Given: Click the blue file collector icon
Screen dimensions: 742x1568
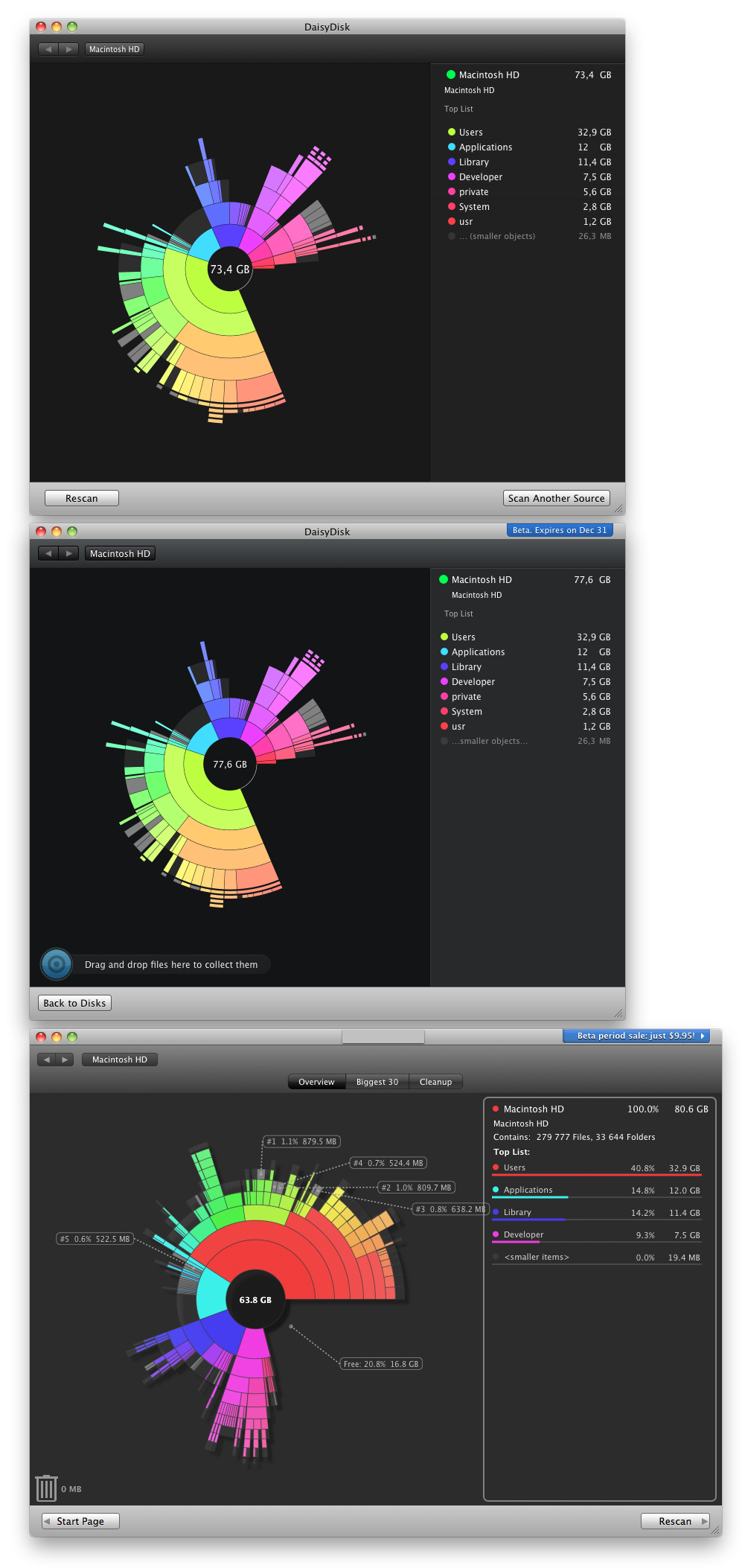Looking at the screenshot, I should pos(57,964).
